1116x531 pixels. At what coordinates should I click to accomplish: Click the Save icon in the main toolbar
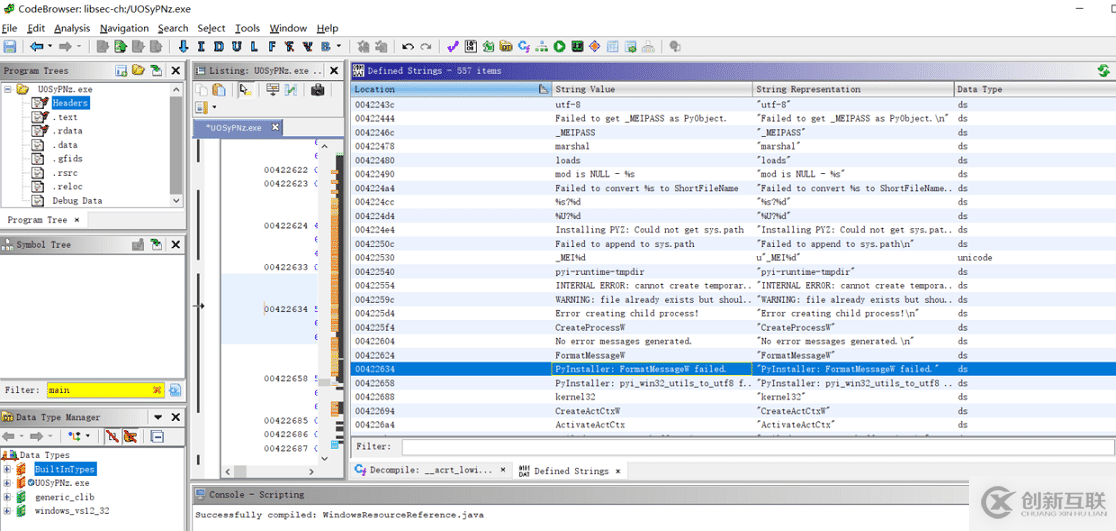pos(10,47)
